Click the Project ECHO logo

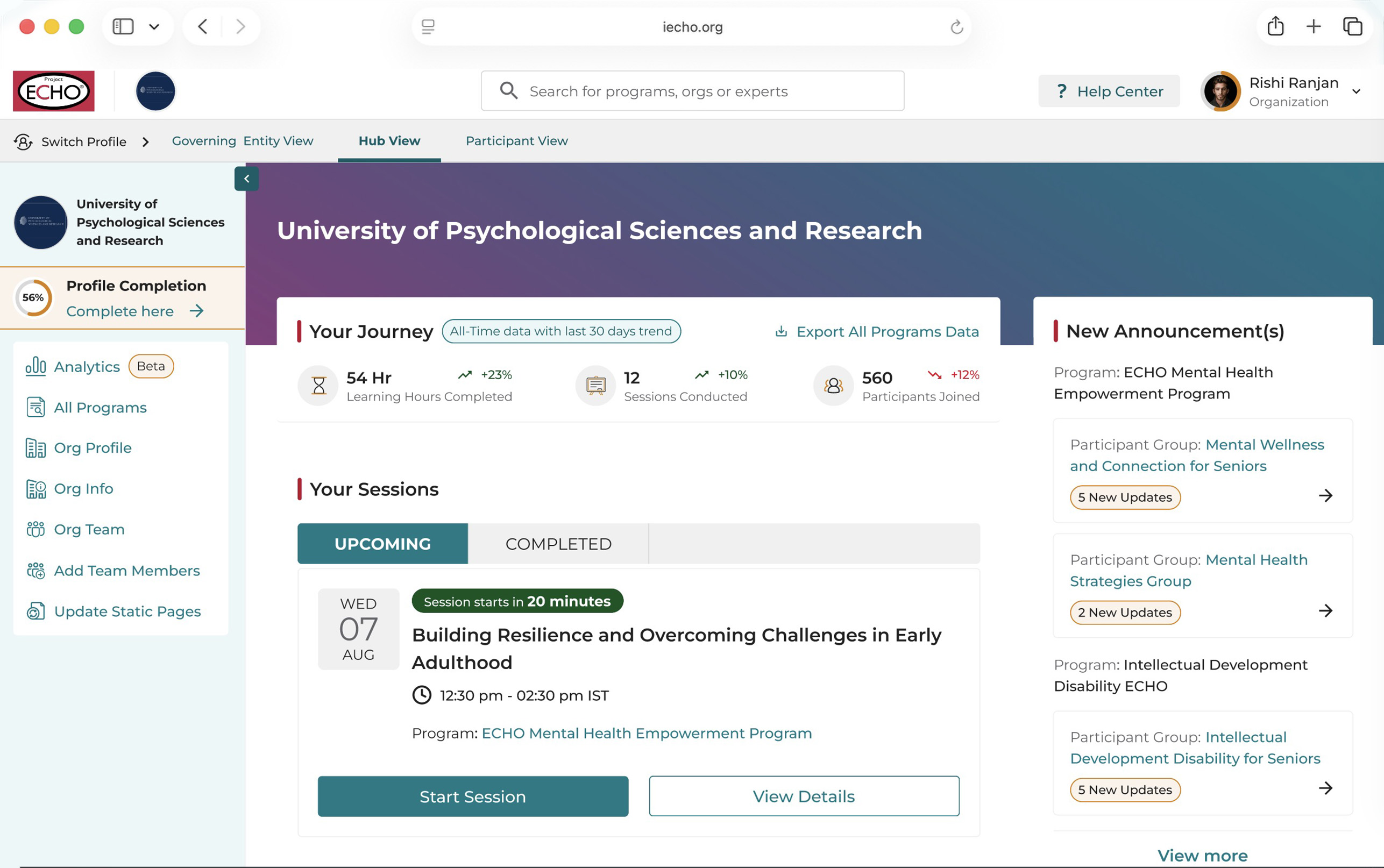pyautogui.click(x=53, y=91)
